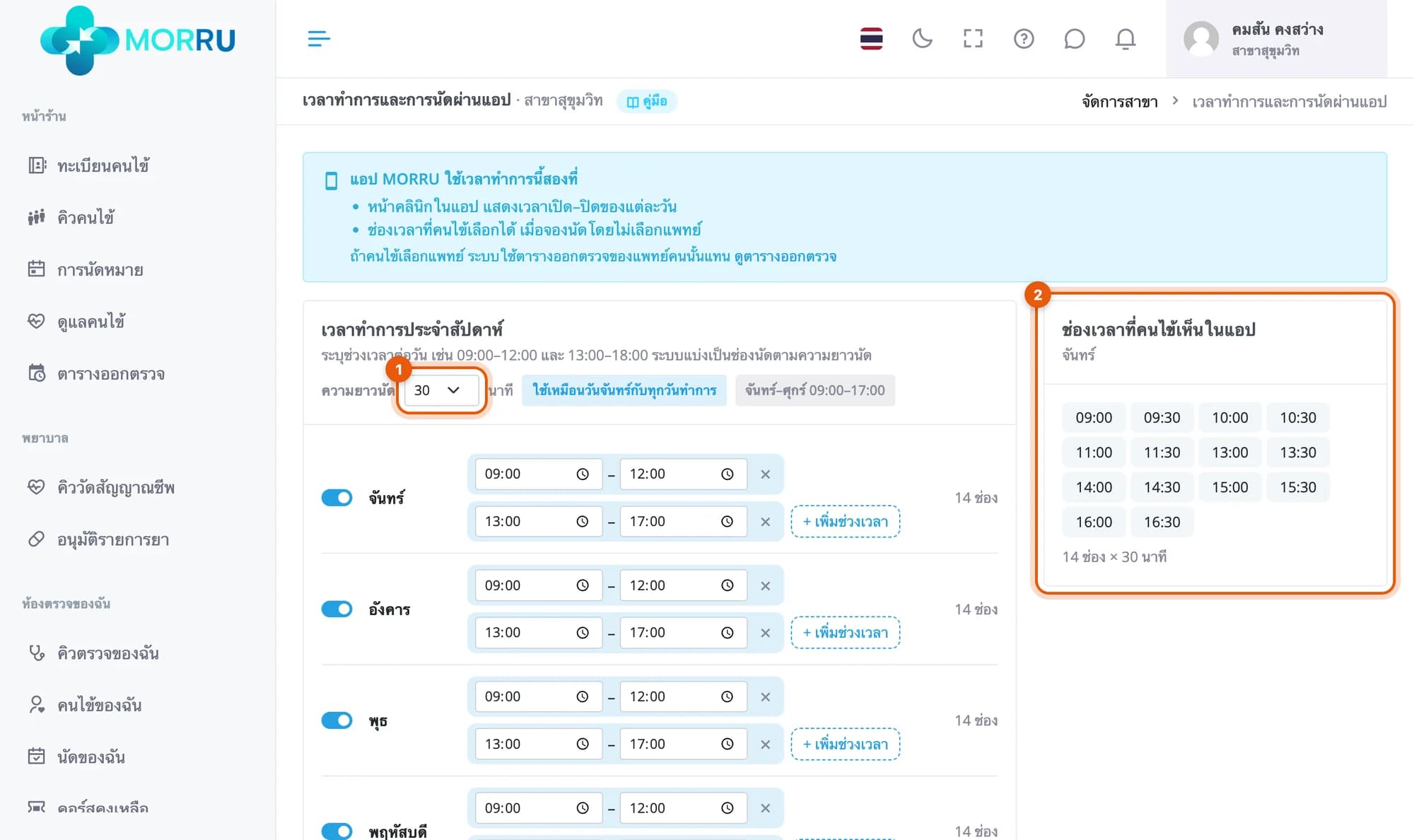Open notifications bell icon

point(1126,38)
